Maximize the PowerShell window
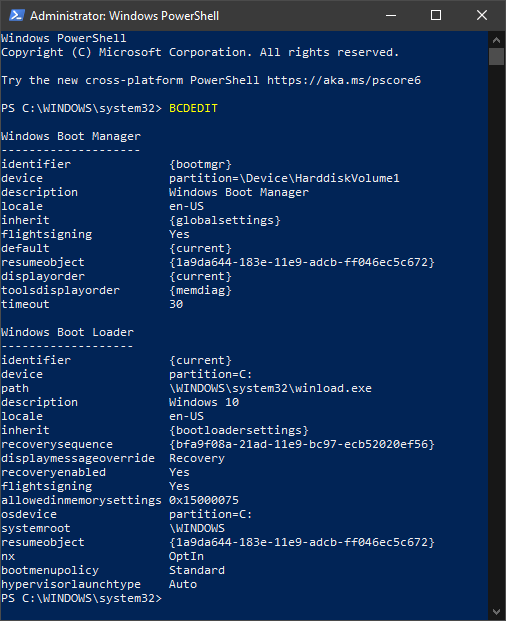 pyautogui.click(x=436, y=15)
